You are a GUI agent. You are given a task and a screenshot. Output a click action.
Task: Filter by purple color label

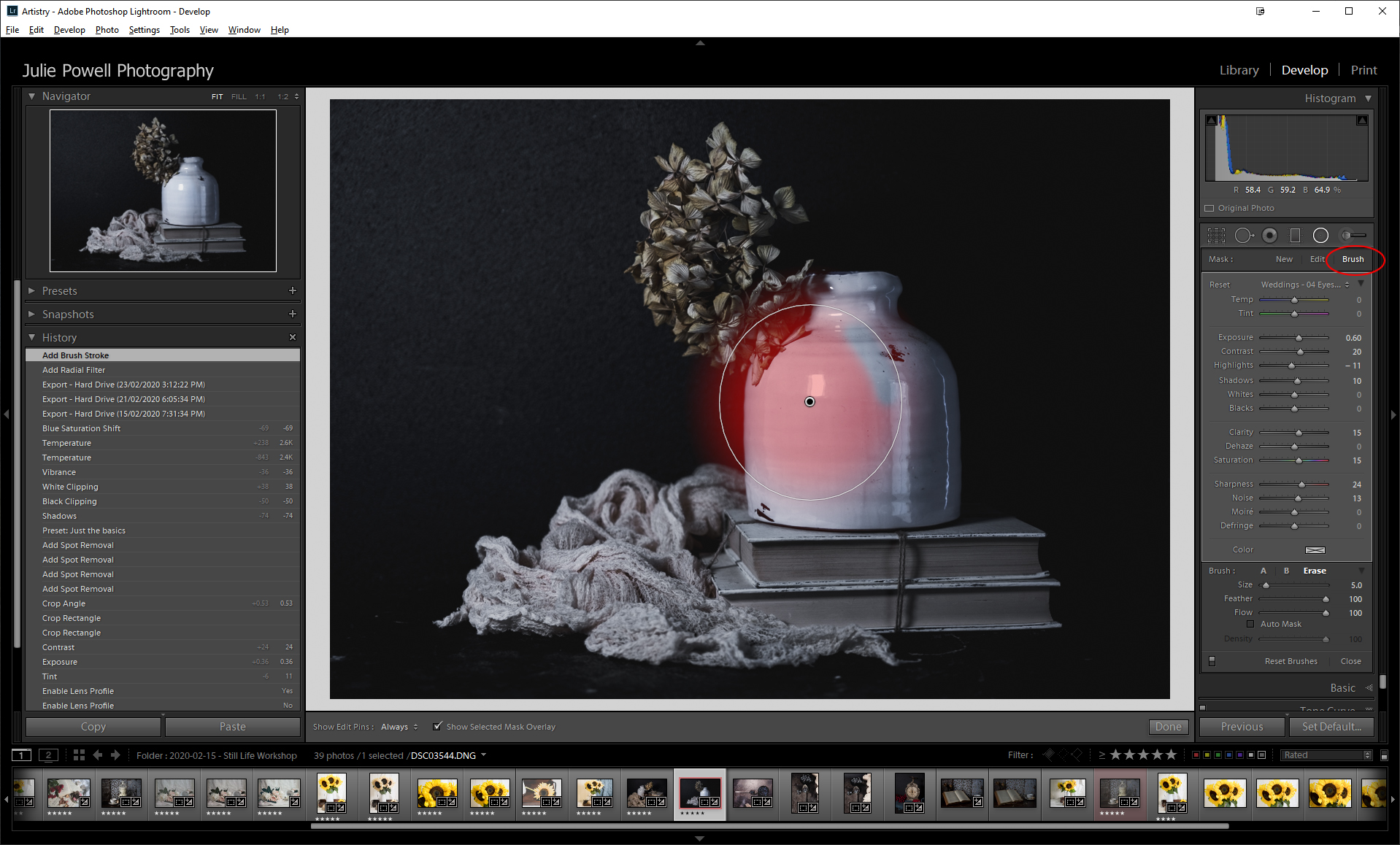click(x=1240, y=755)
